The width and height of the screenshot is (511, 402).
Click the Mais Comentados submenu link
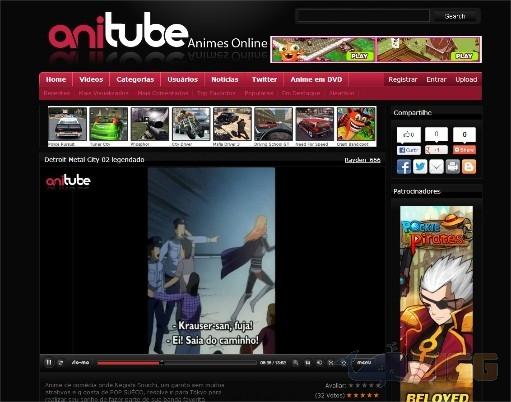pos(163,93)
